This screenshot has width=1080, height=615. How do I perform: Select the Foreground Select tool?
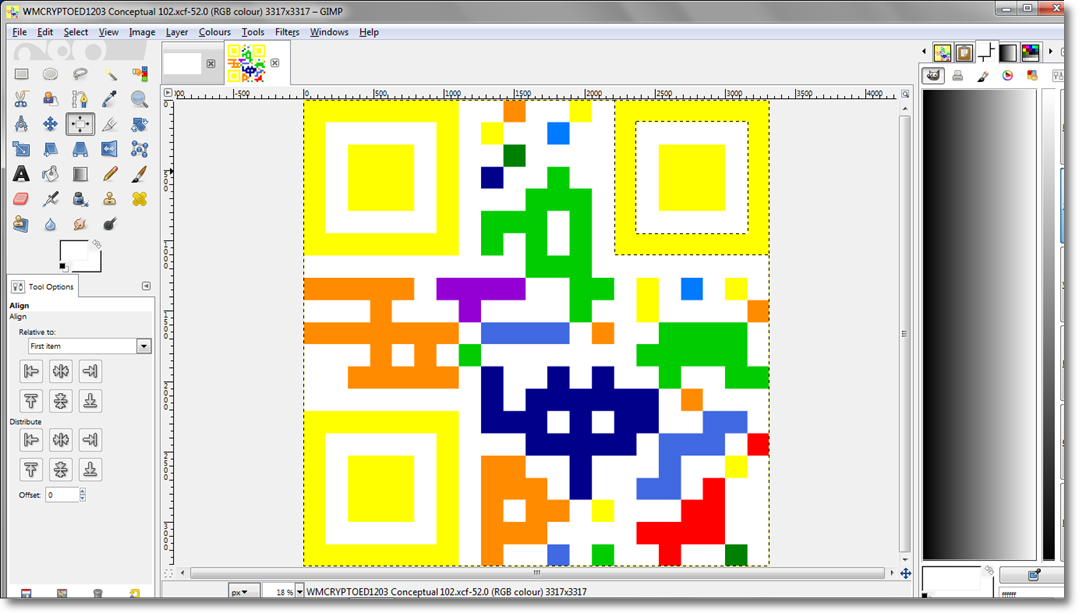(x=50, y=99)
